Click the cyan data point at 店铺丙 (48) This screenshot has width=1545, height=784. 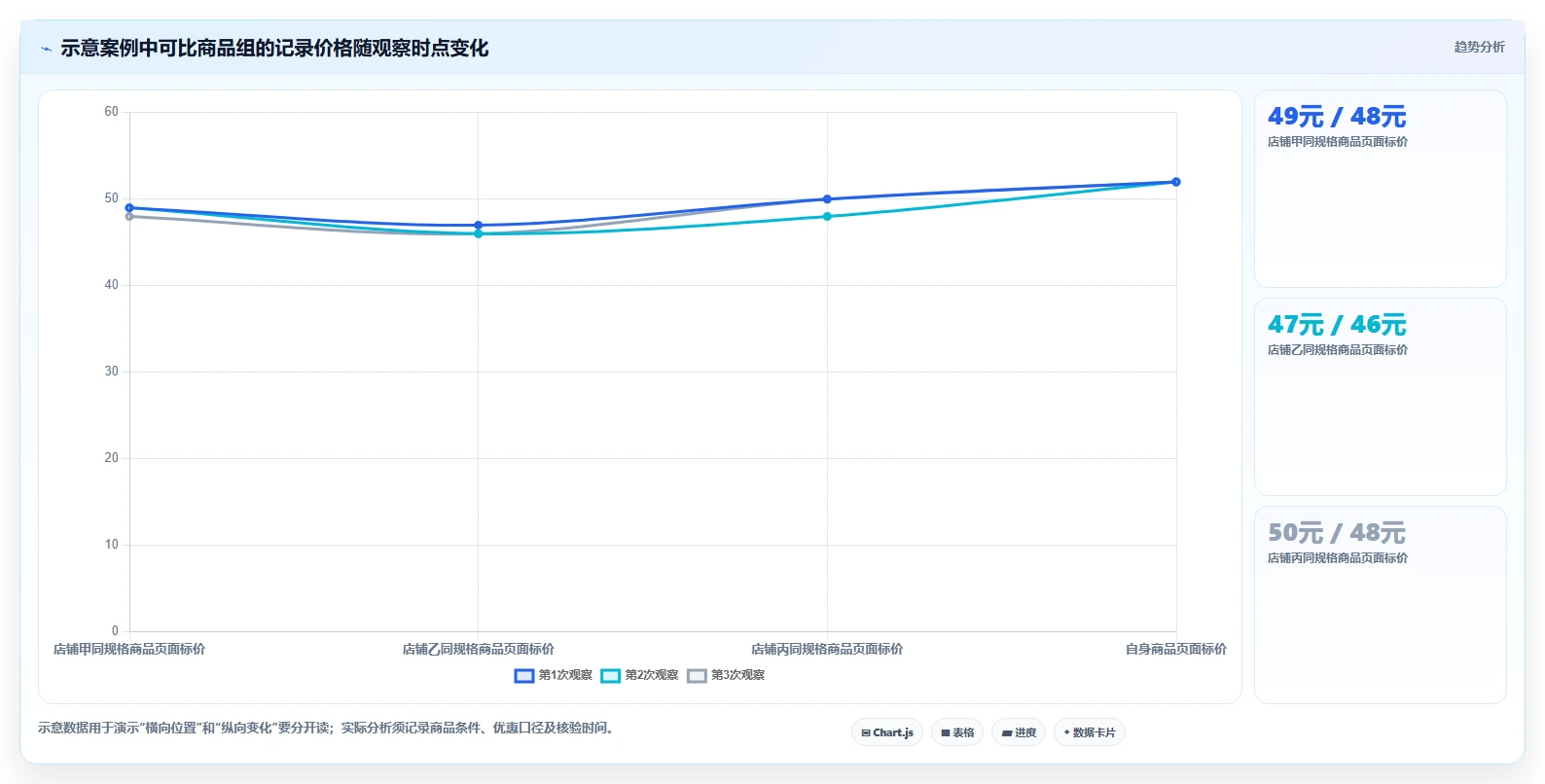(827, 216)
